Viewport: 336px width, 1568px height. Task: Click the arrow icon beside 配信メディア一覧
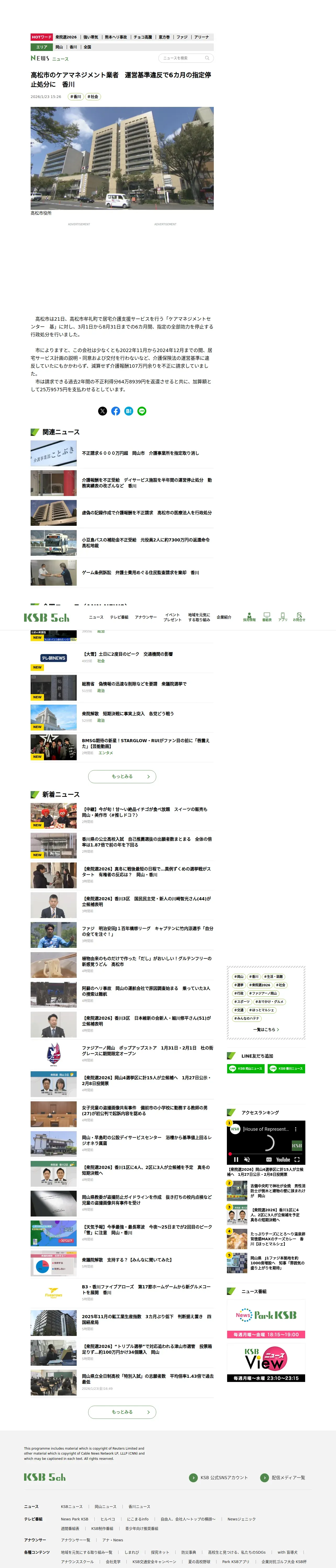tap(264, 1477)
